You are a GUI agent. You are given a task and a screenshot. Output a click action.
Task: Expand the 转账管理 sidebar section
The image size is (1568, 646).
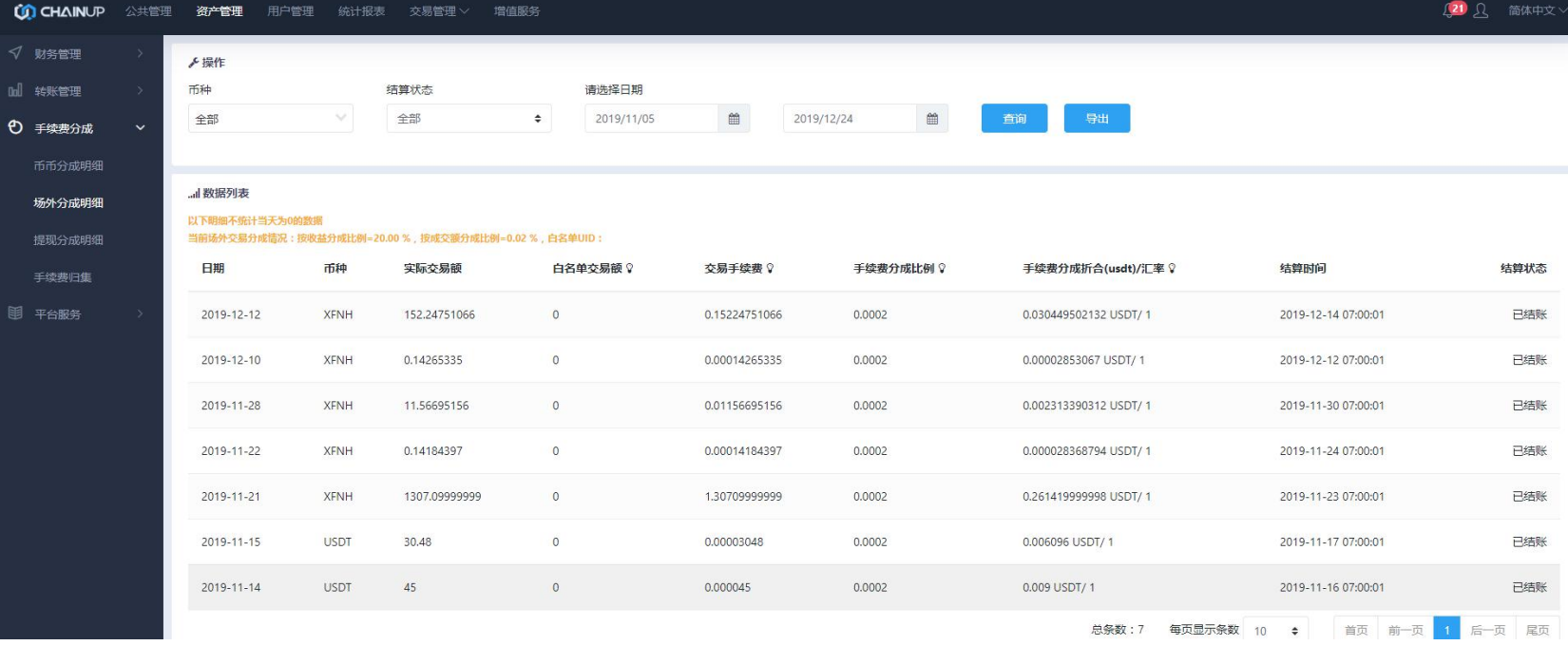140,90
